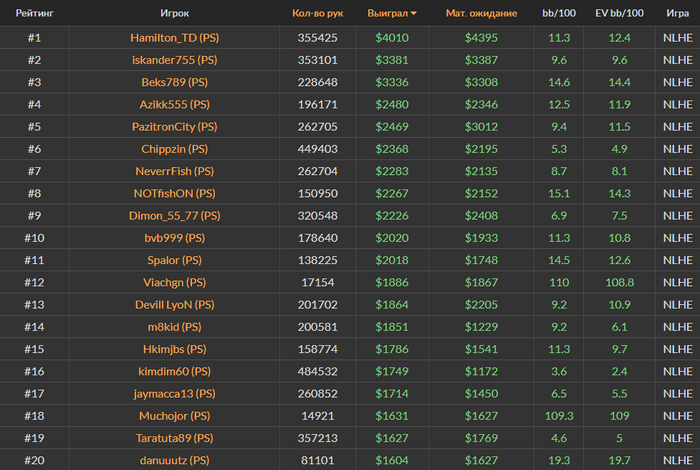Click Chippzin (PS) player name
The height and width of the screenshot is (470, 700).
point(175,149)
